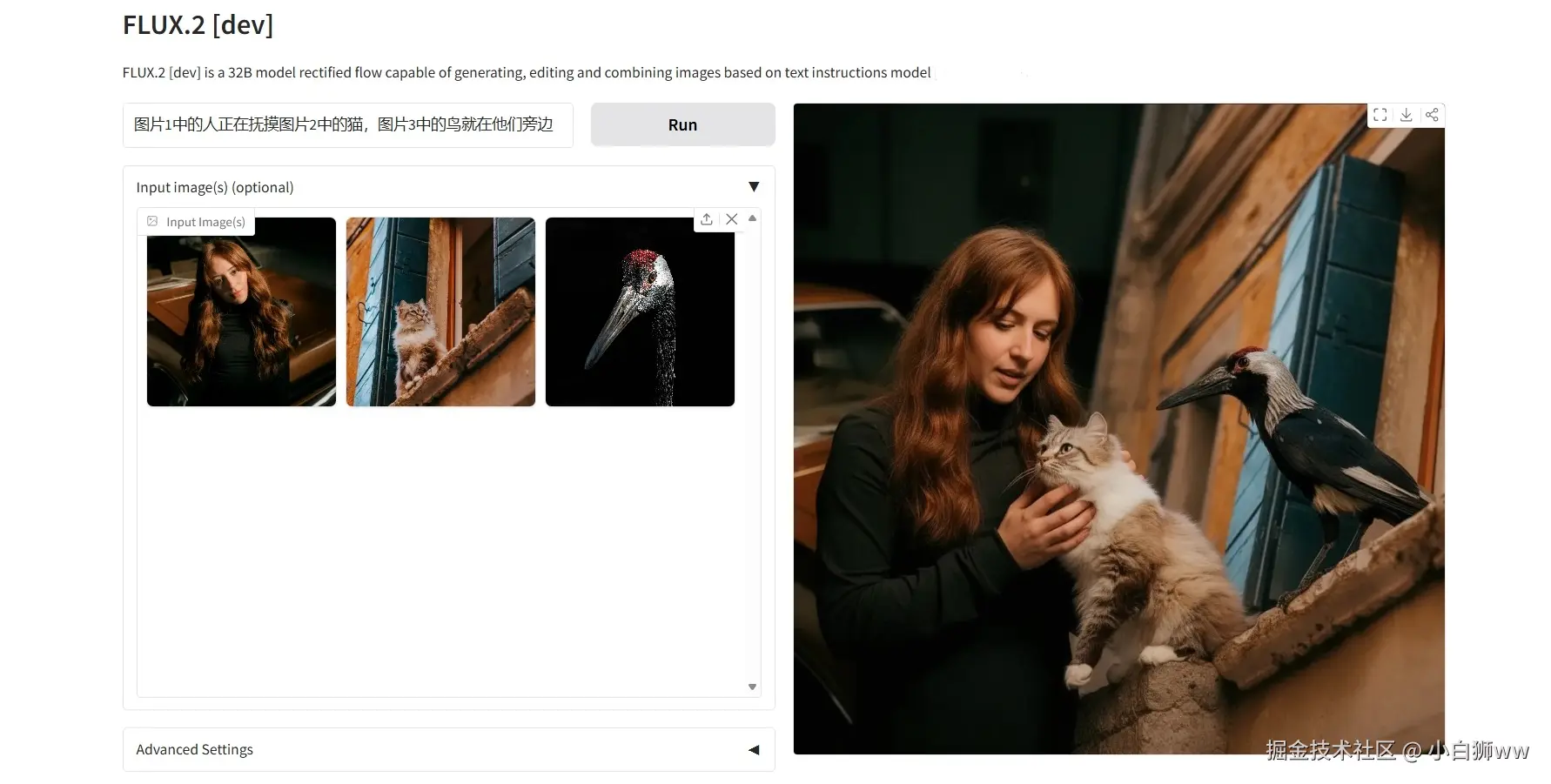
Task: Click the FLUX.2 [dev] title heading
Action: click(198, 25)
